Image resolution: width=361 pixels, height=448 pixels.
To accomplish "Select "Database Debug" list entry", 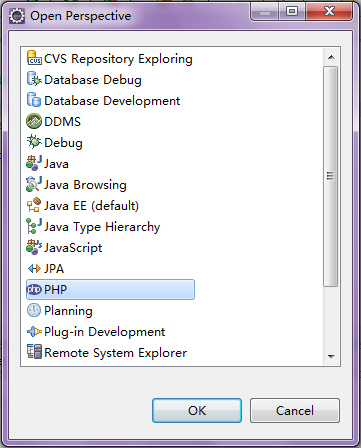I will click(93, 80).
